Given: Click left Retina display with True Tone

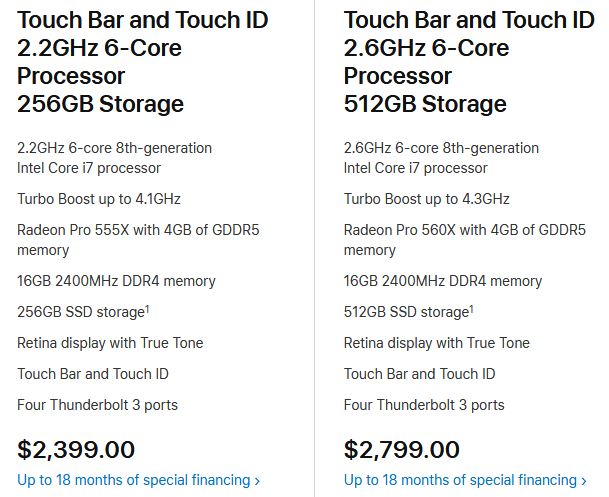Looking at the screenshot, I should tap(110, 343).
